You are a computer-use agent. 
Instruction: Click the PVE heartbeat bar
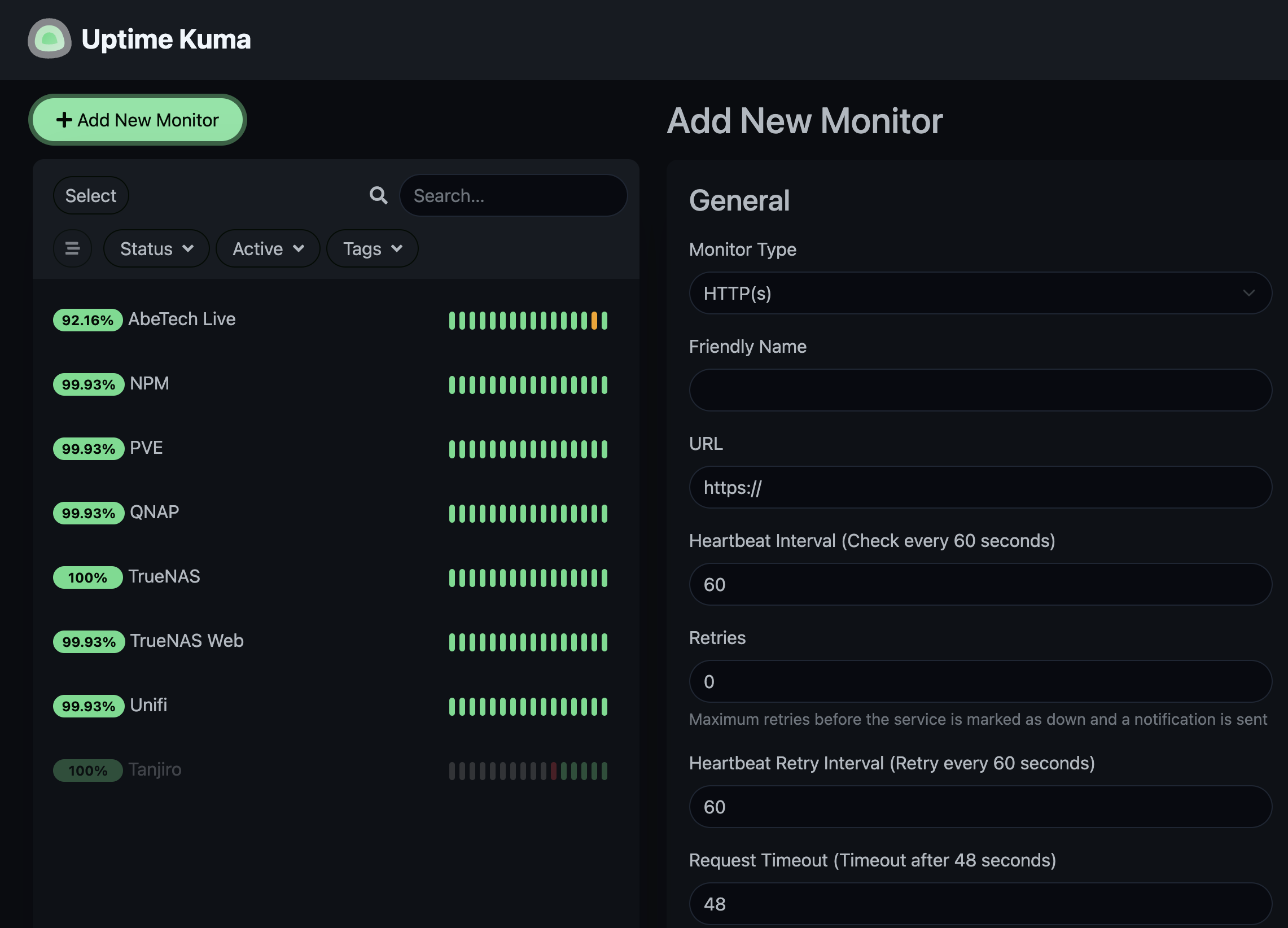[528, 449]
